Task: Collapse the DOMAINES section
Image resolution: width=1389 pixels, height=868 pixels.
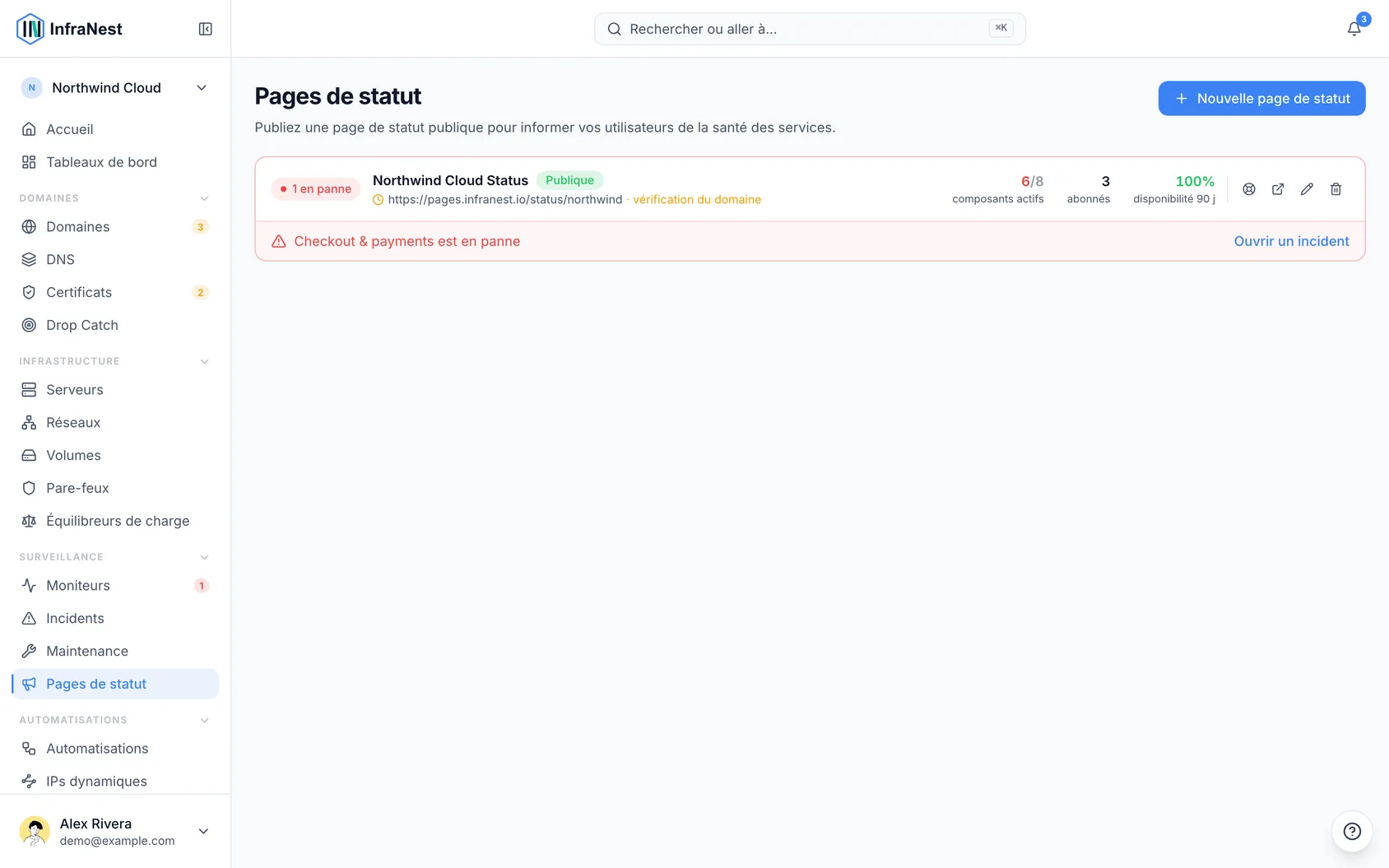Action: 205,198
